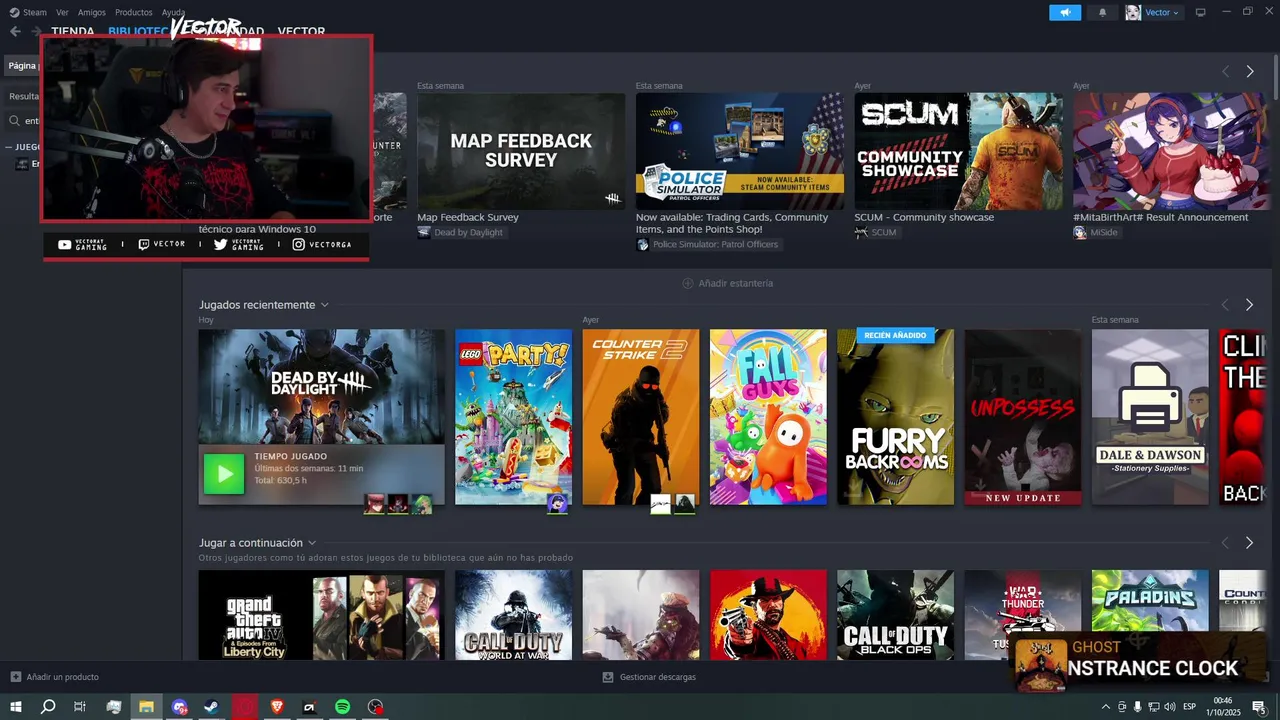Open Task View on the taskbar

pos(80,707)
